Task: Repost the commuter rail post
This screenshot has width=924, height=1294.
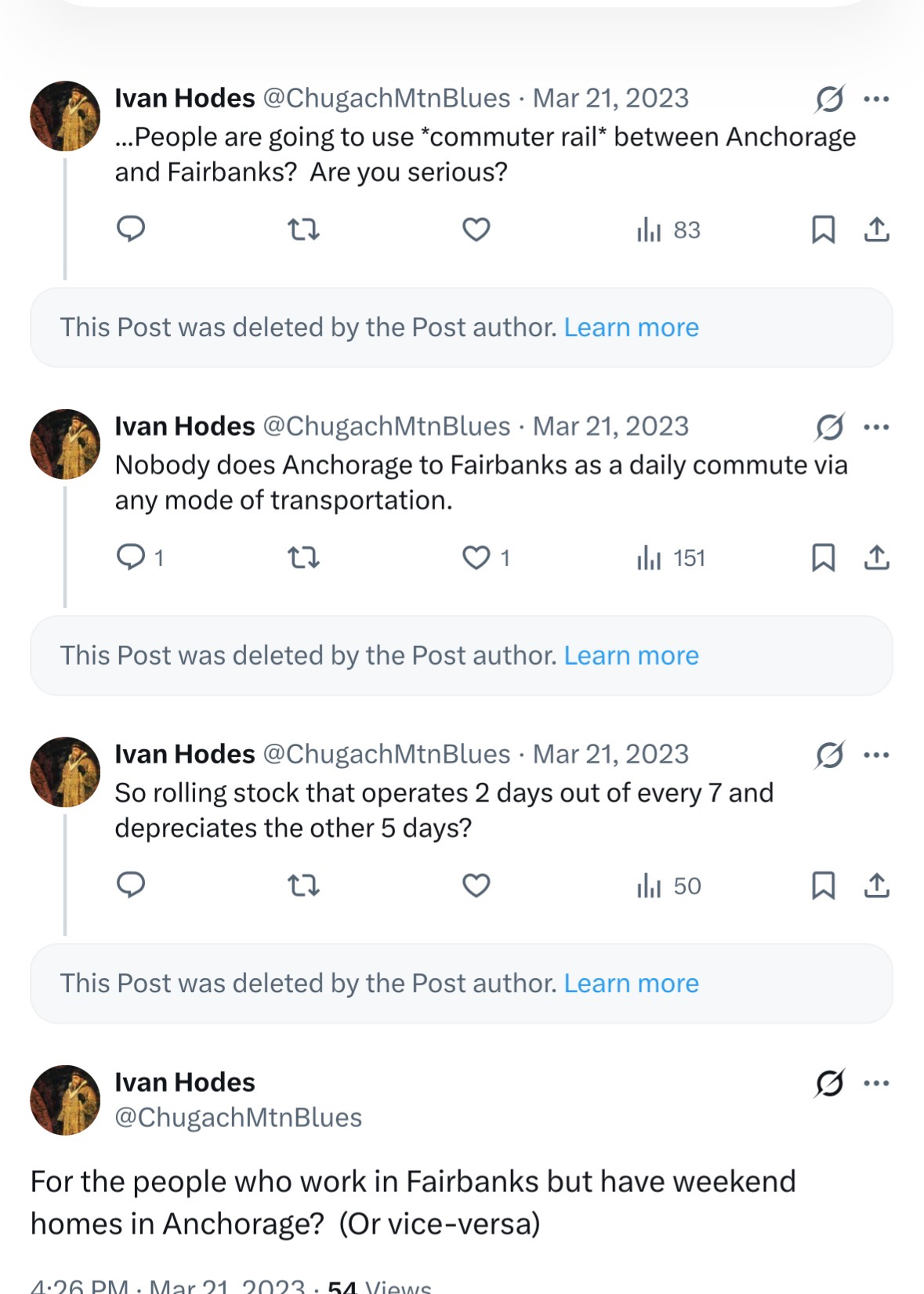Action: pos(303,230)
